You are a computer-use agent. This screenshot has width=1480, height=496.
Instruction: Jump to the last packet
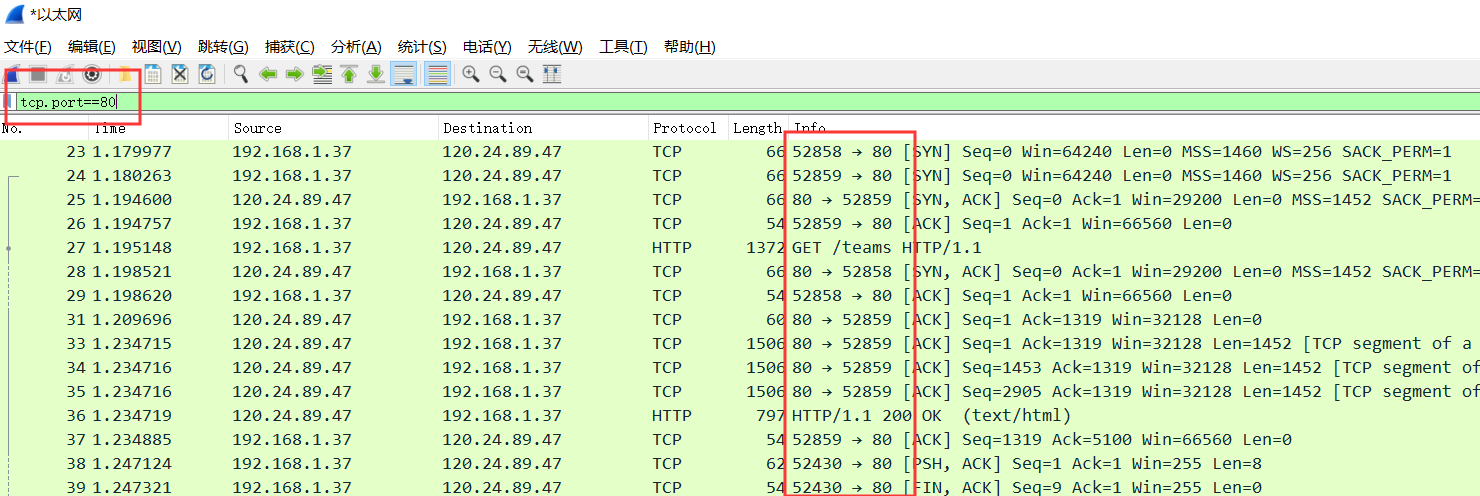(x=376, y=74)
